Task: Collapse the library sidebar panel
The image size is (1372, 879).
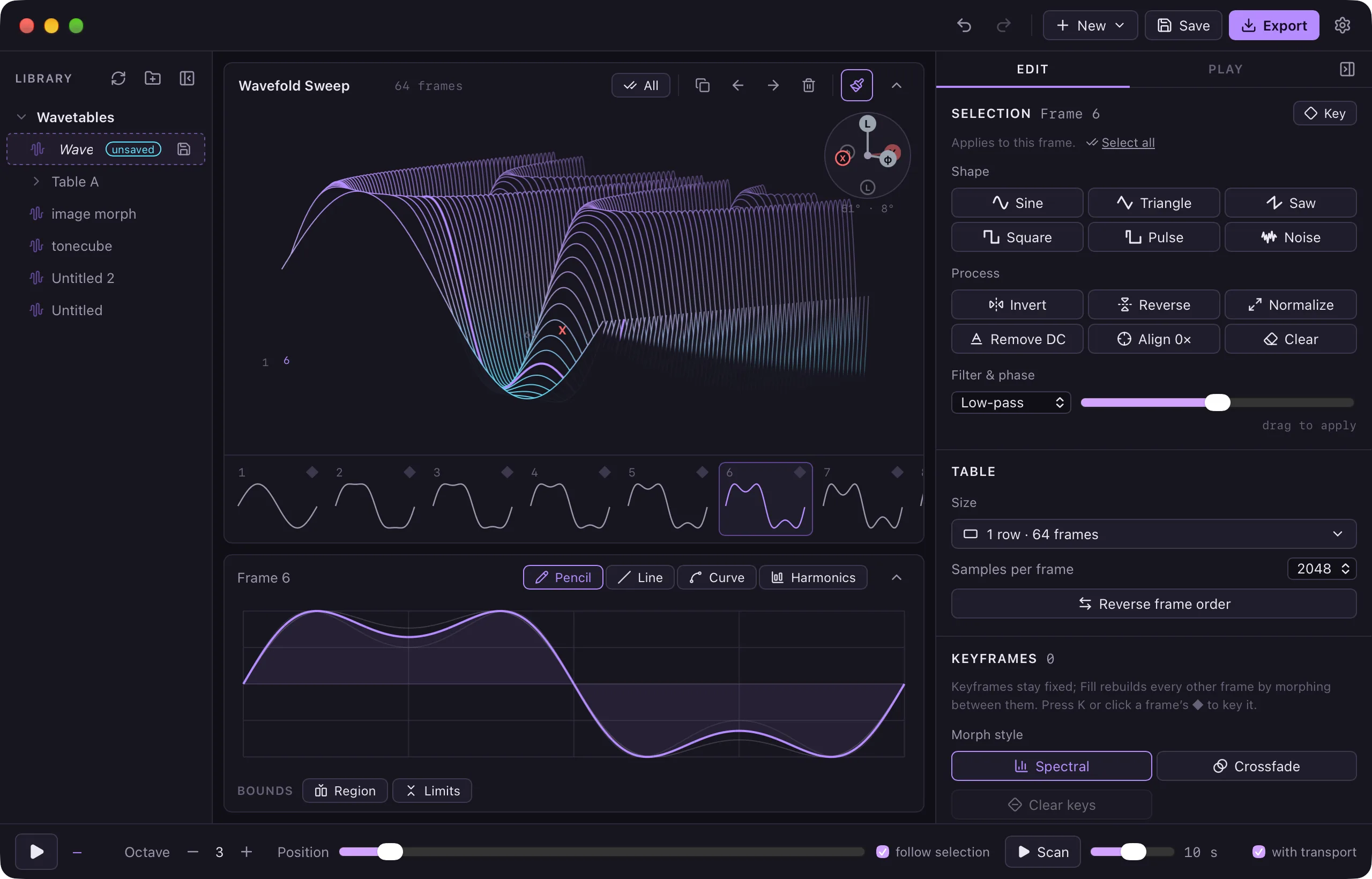Action: 187,78
